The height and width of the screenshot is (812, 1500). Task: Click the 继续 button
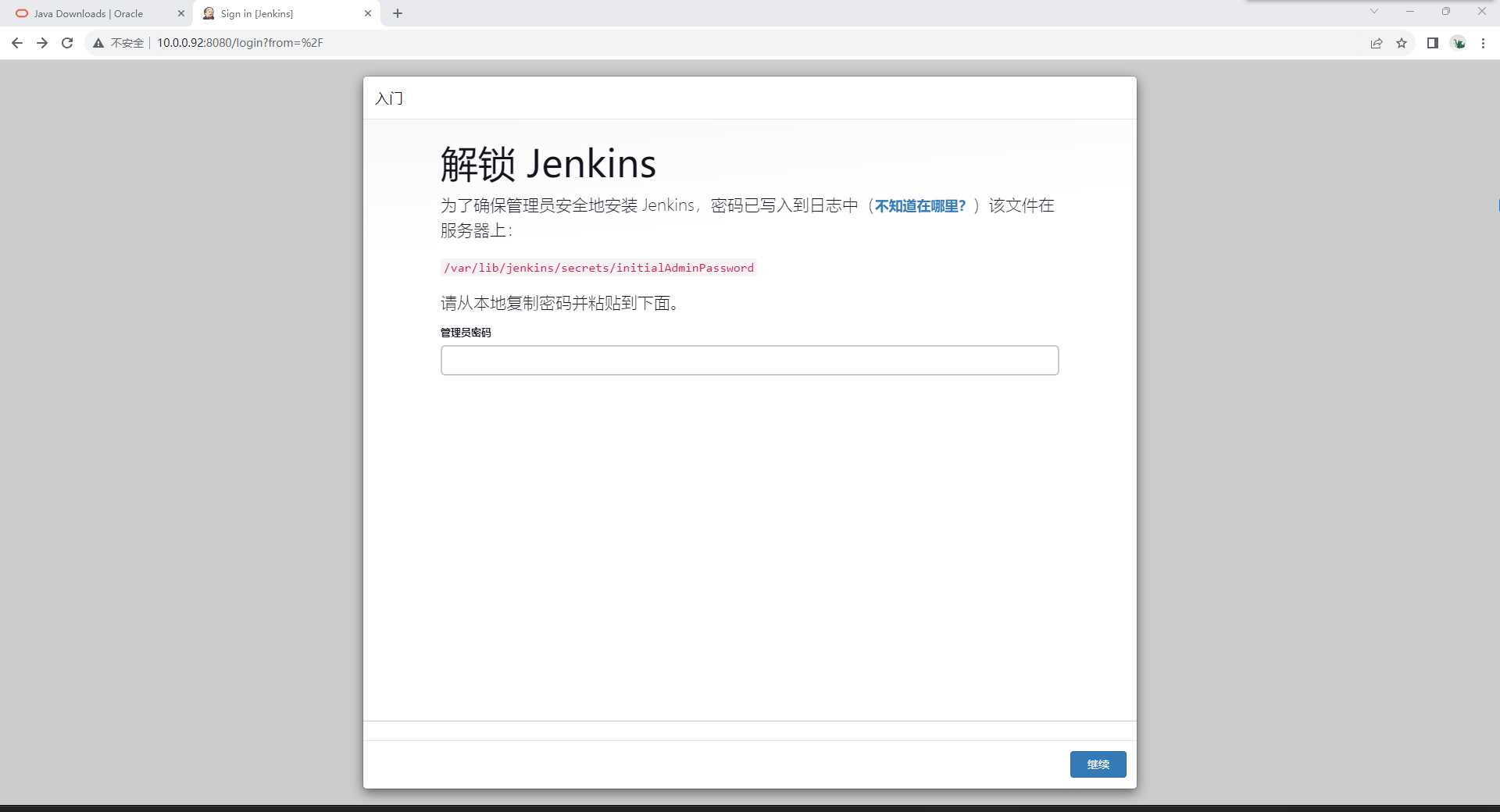click(1098, 764)
